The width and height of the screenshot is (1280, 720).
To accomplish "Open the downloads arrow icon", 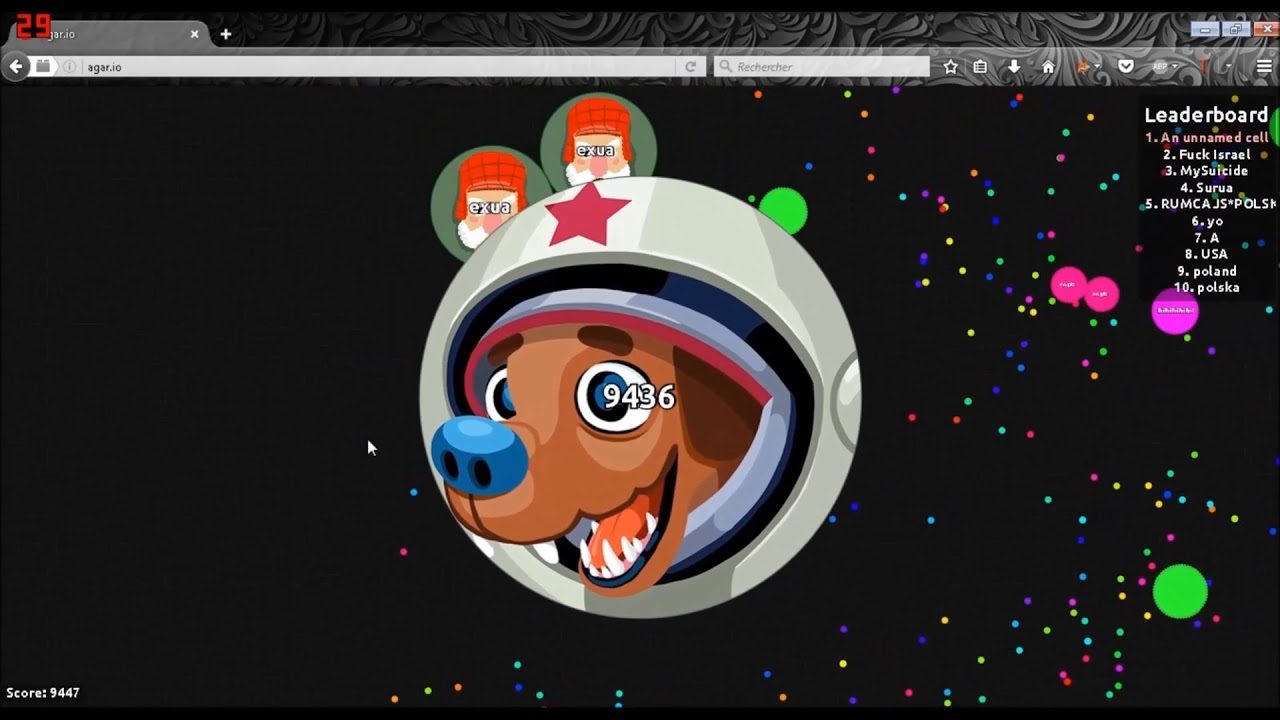I will 1014,67.
